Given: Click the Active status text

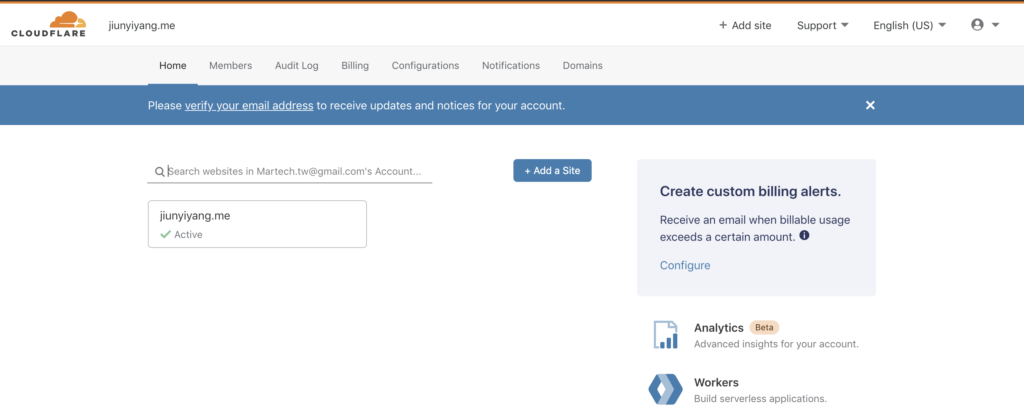Looking at the screenshot, I should [188, 234].
